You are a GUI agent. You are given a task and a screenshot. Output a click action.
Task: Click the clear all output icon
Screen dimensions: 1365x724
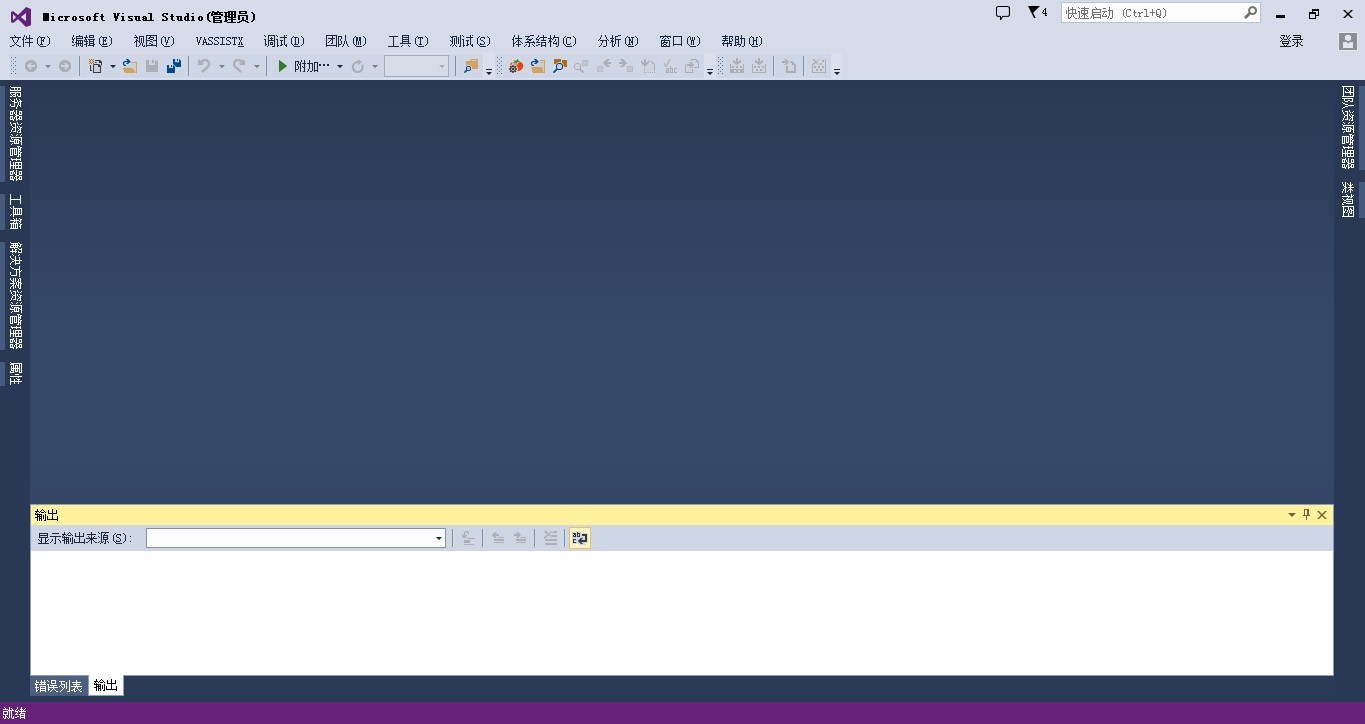[550, 538]
